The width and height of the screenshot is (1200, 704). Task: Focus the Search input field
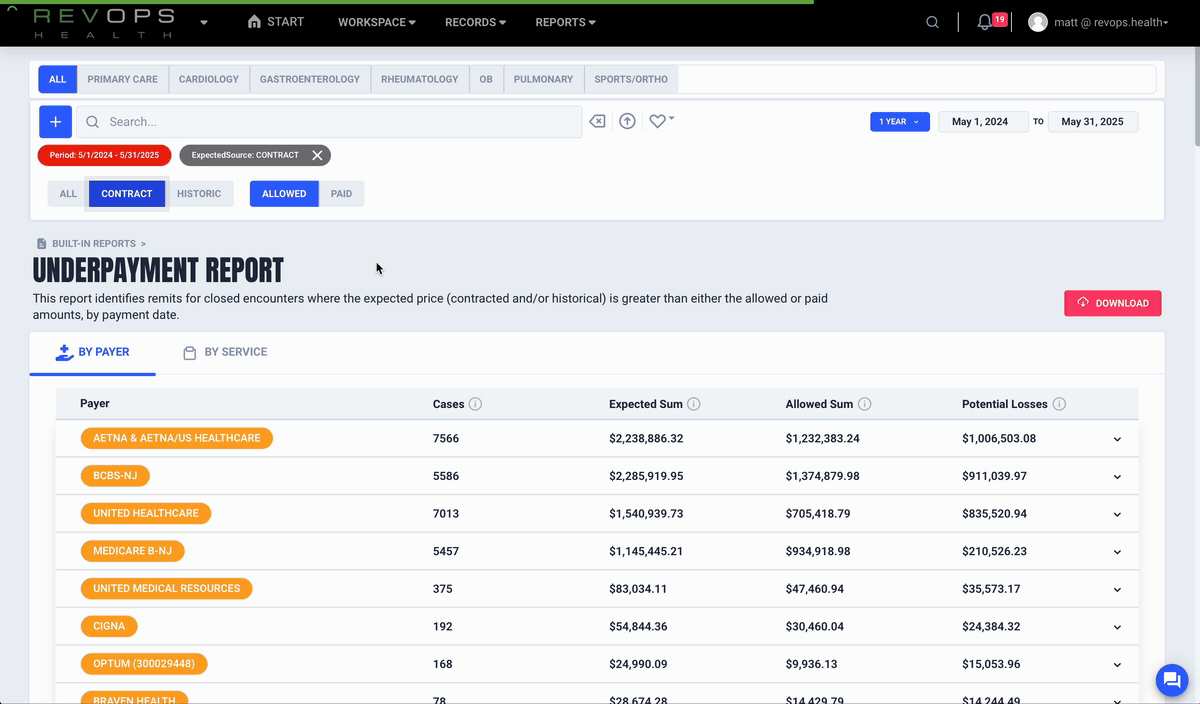click(x=329, y=122)
